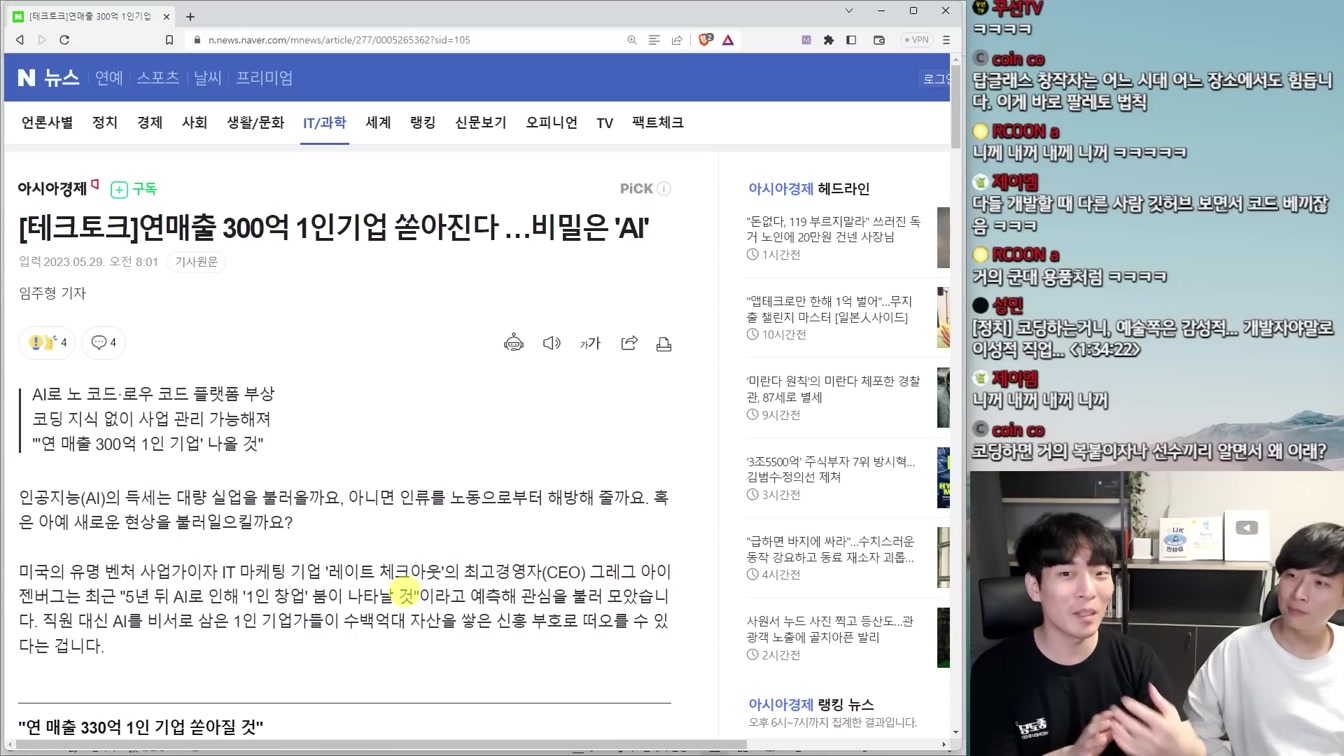Image resolution: width=1344 pixels, height=756 pixels.
Task: Click the browser back arrow
Action: click(x=20, y=40)
